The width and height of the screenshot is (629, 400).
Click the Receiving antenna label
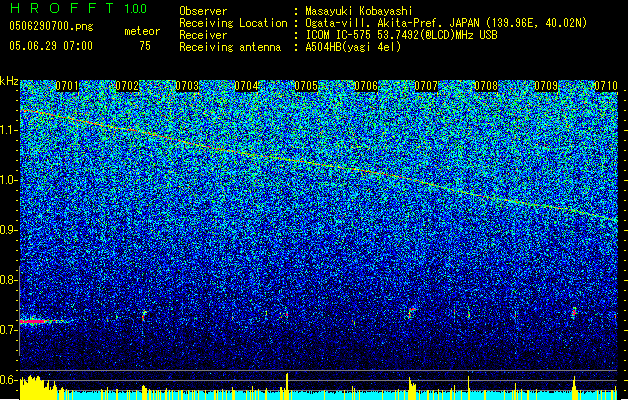(x=230, y=47)
